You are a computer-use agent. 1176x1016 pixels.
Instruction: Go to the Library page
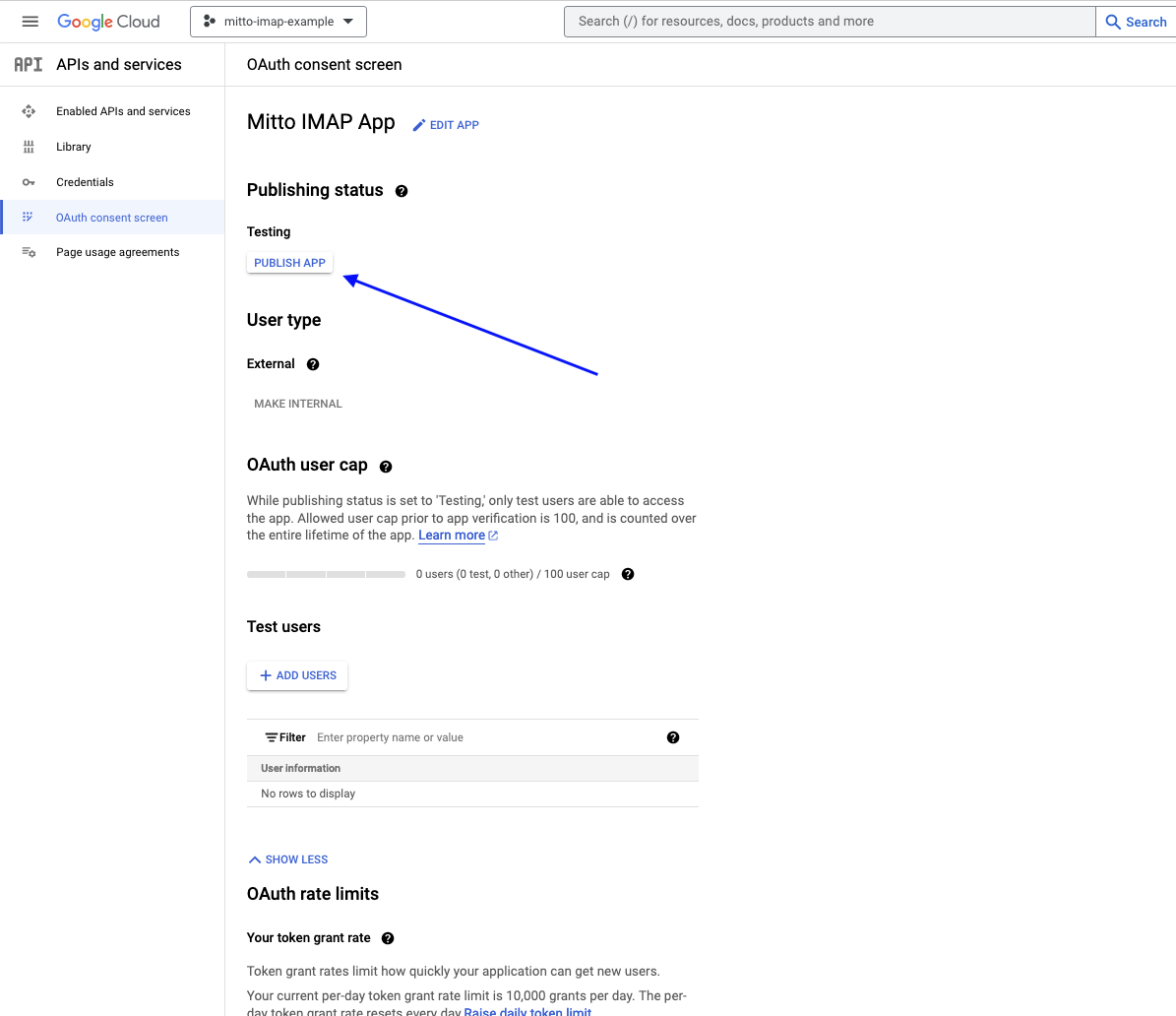point(74,147)
